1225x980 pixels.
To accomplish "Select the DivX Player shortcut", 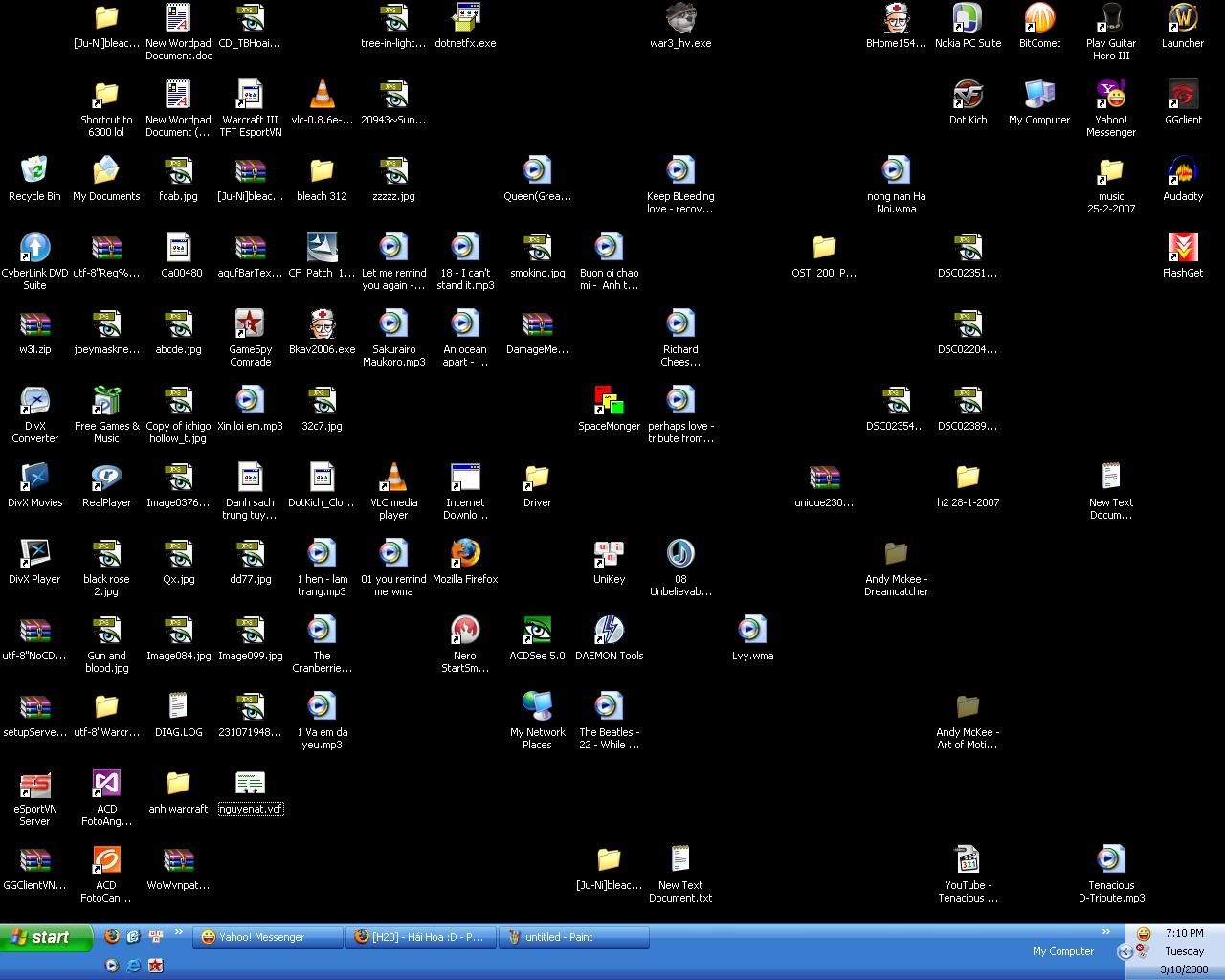I will coord(34,561).
